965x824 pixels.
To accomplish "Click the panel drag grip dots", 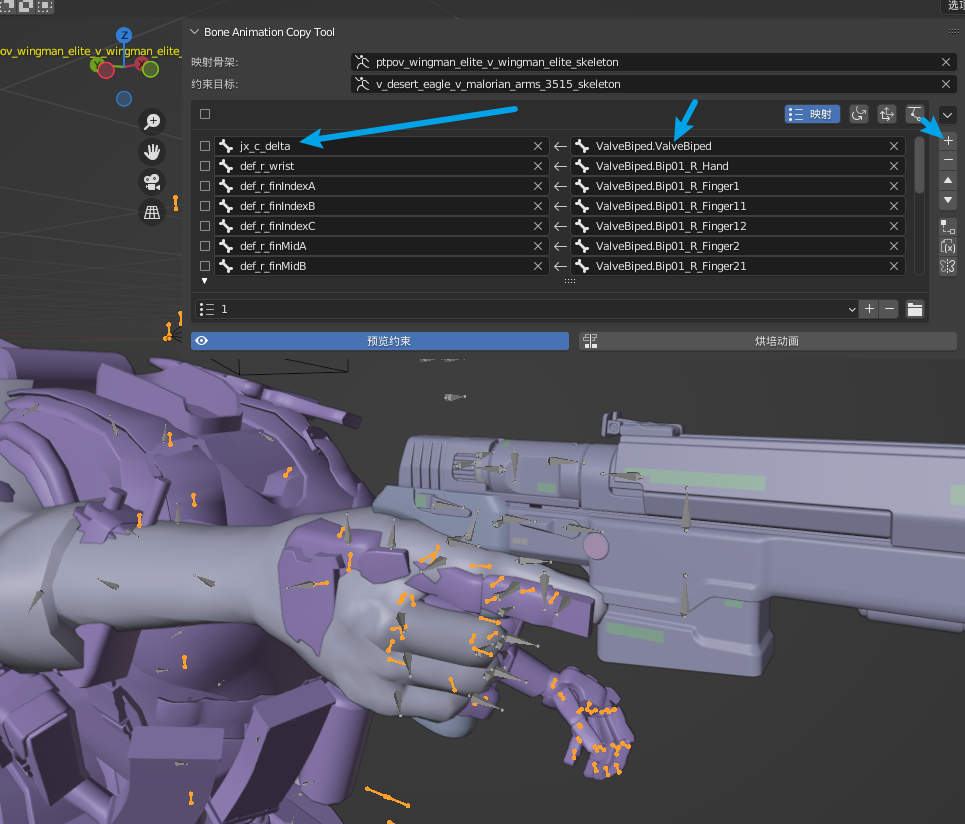I will 953,32.
